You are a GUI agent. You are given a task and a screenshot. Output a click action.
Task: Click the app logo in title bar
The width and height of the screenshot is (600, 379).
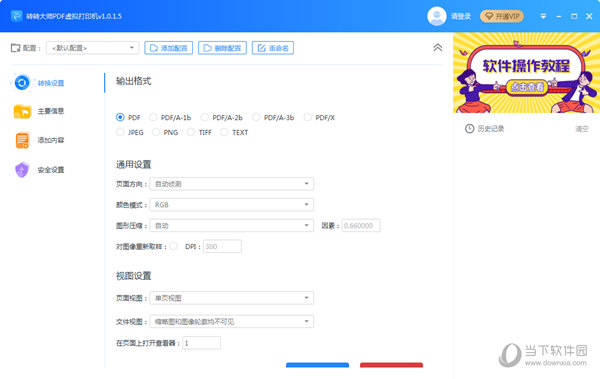pyautogui.click(x=16, y=16)
